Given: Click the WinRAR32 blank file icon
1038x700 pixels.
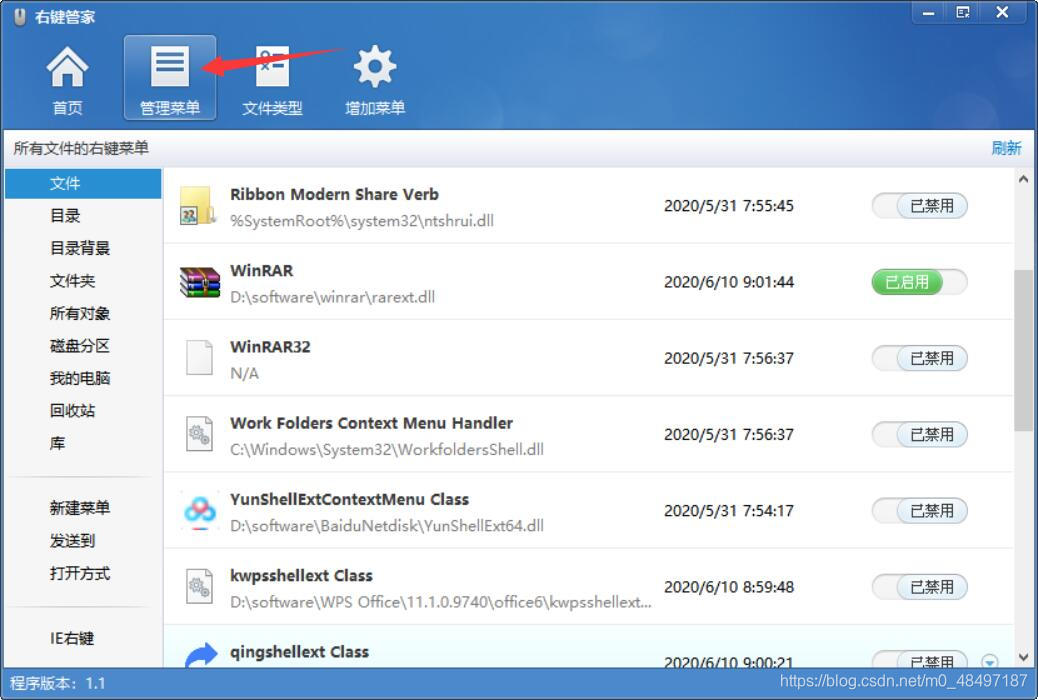Looking at the screenshot, I should pyautogui.click(x=199, y=358).
